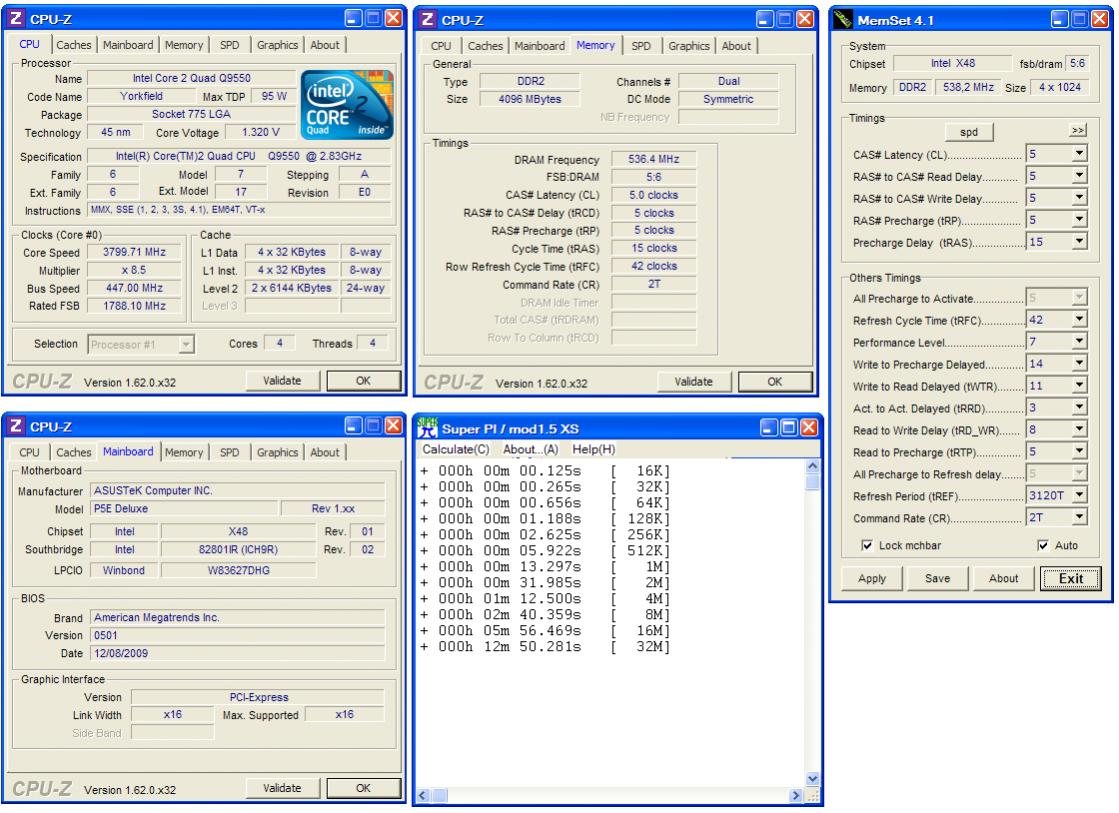Image resolution: width=1119 pixels, height=813 pixels.
Task: Toggle the Auto checkbox in MemSet
Action: coord(1043,545)
